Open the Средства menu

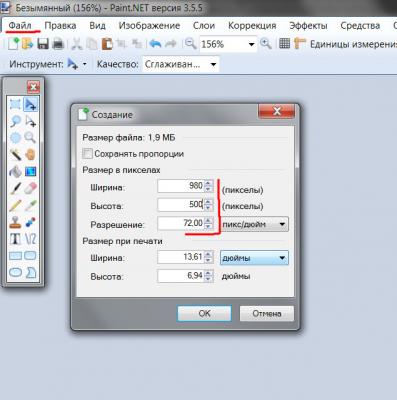360,26
